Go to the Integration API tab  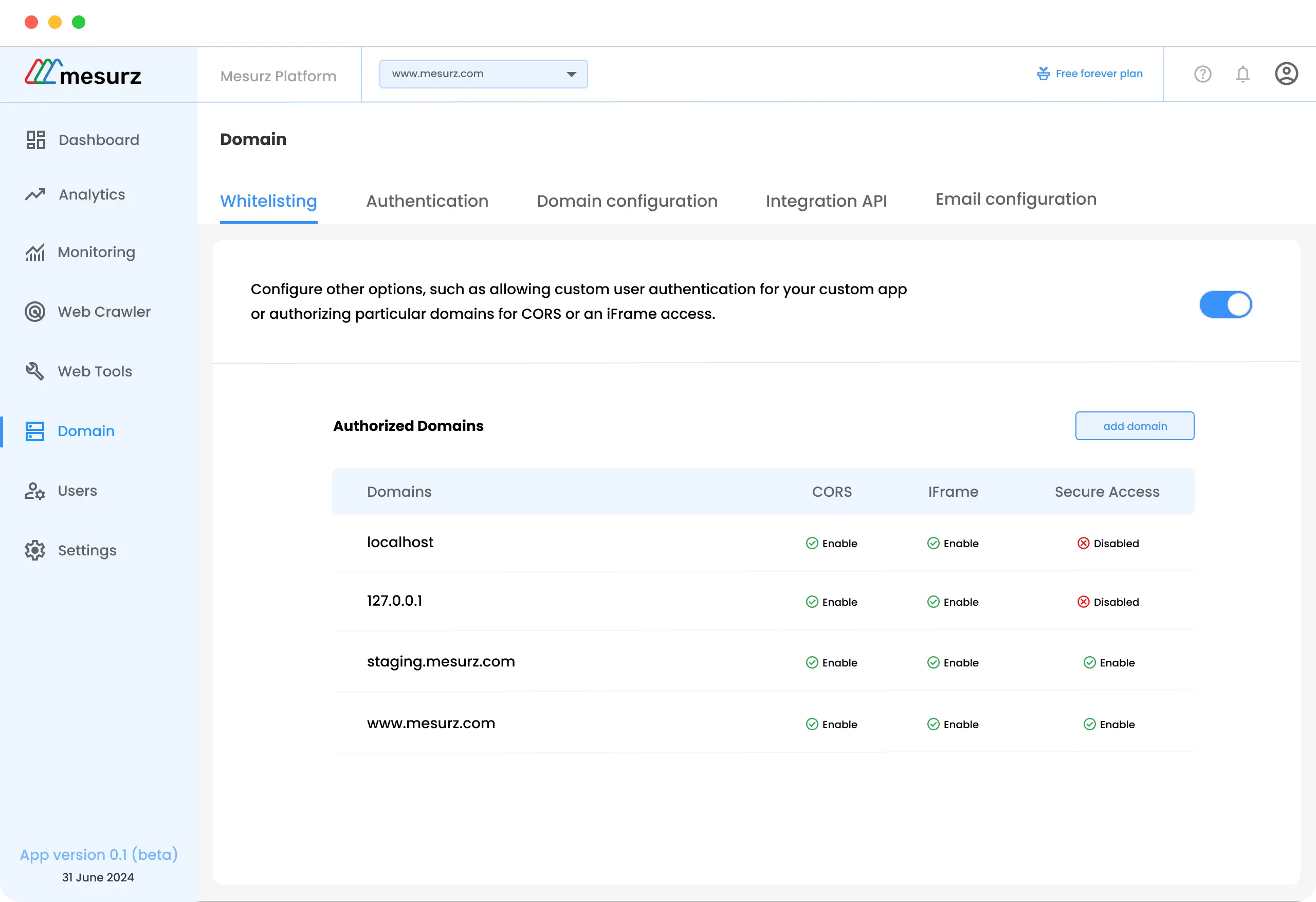click(x=826, y=201)
